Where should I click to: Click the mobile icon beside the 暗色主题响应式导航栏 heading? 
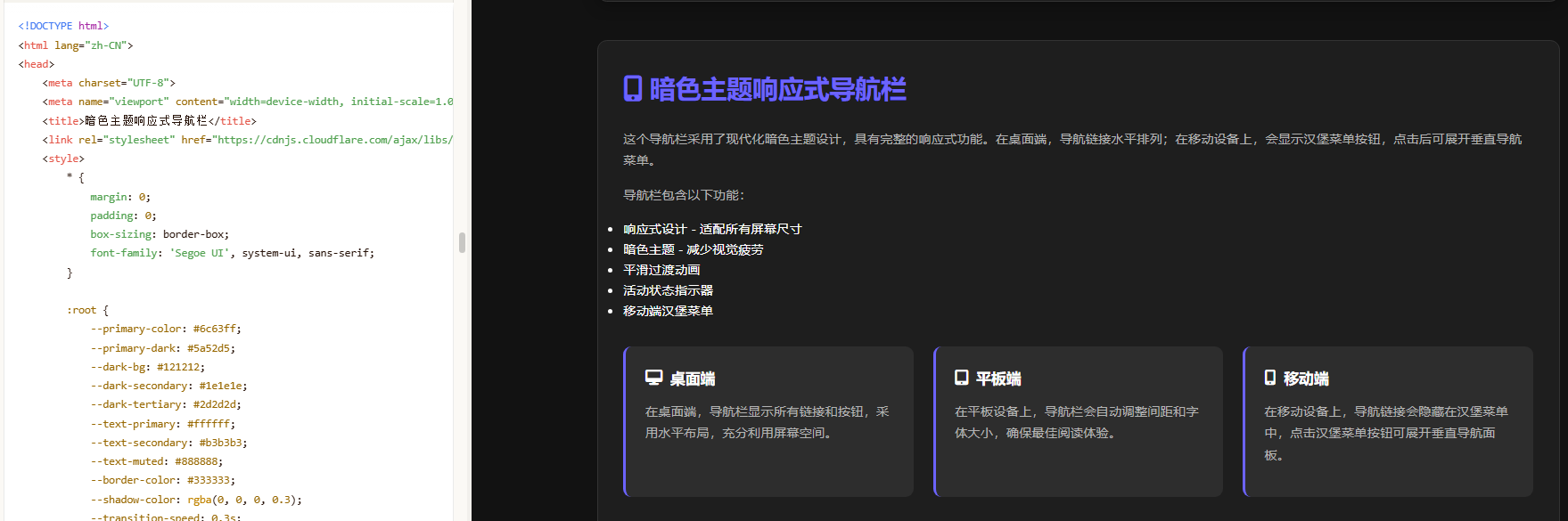[633, 89]
